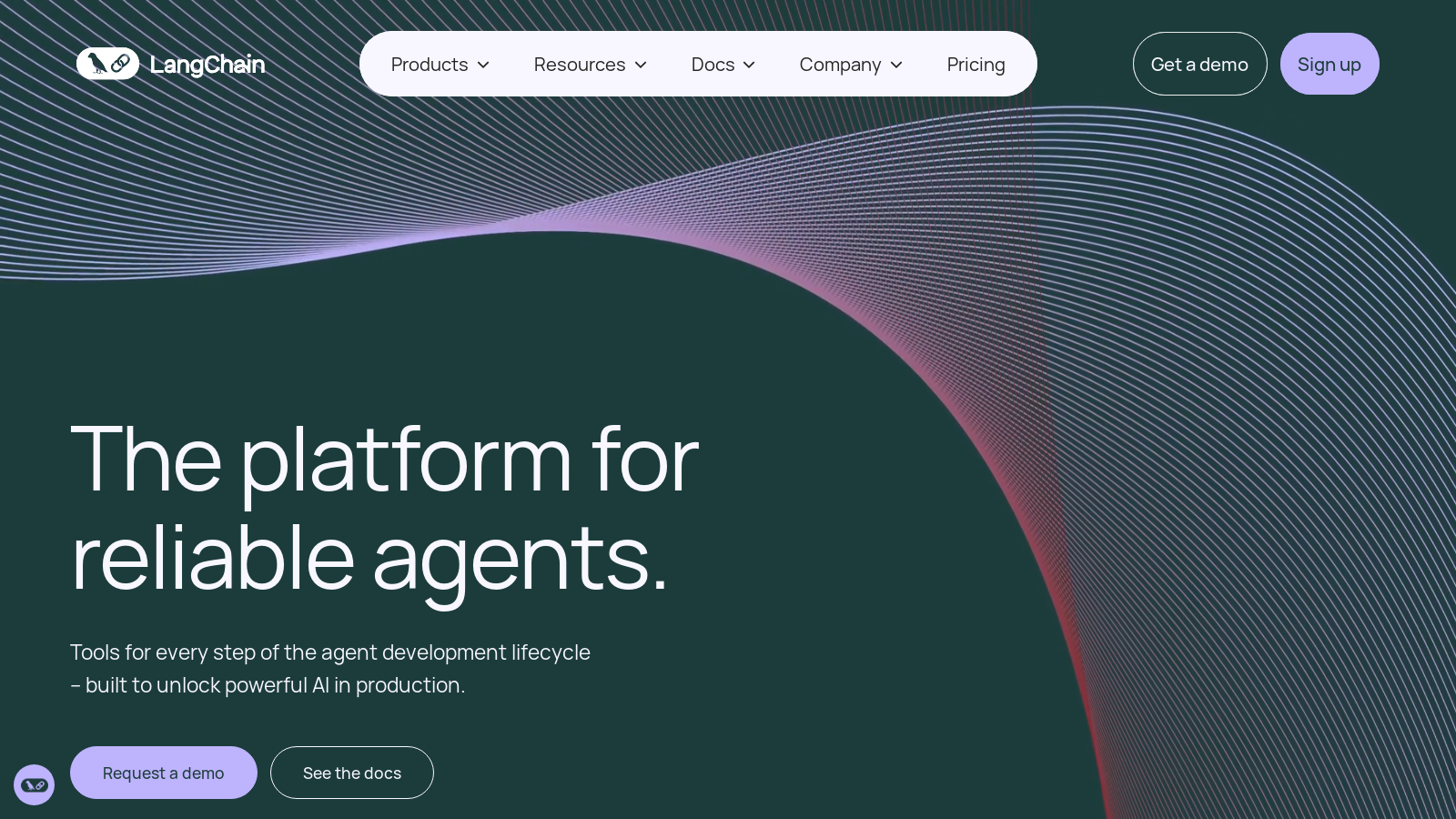
Task: Click the chain link icon in the logo
Action: tap(121, 64)
